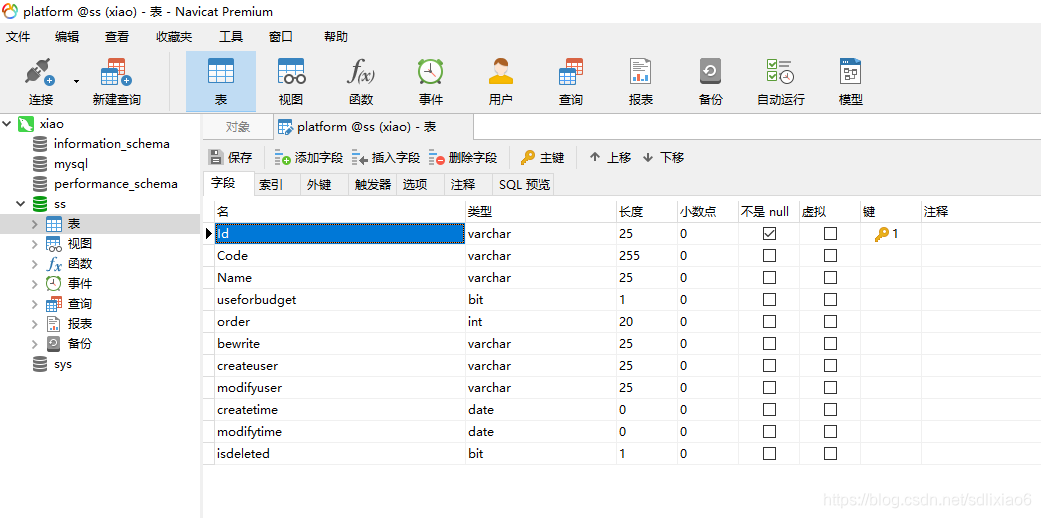Image resolution: width=1041 pixels, height=518 pixels.
Task: Select the Table (表) toolbar icon
Action: 221,72
